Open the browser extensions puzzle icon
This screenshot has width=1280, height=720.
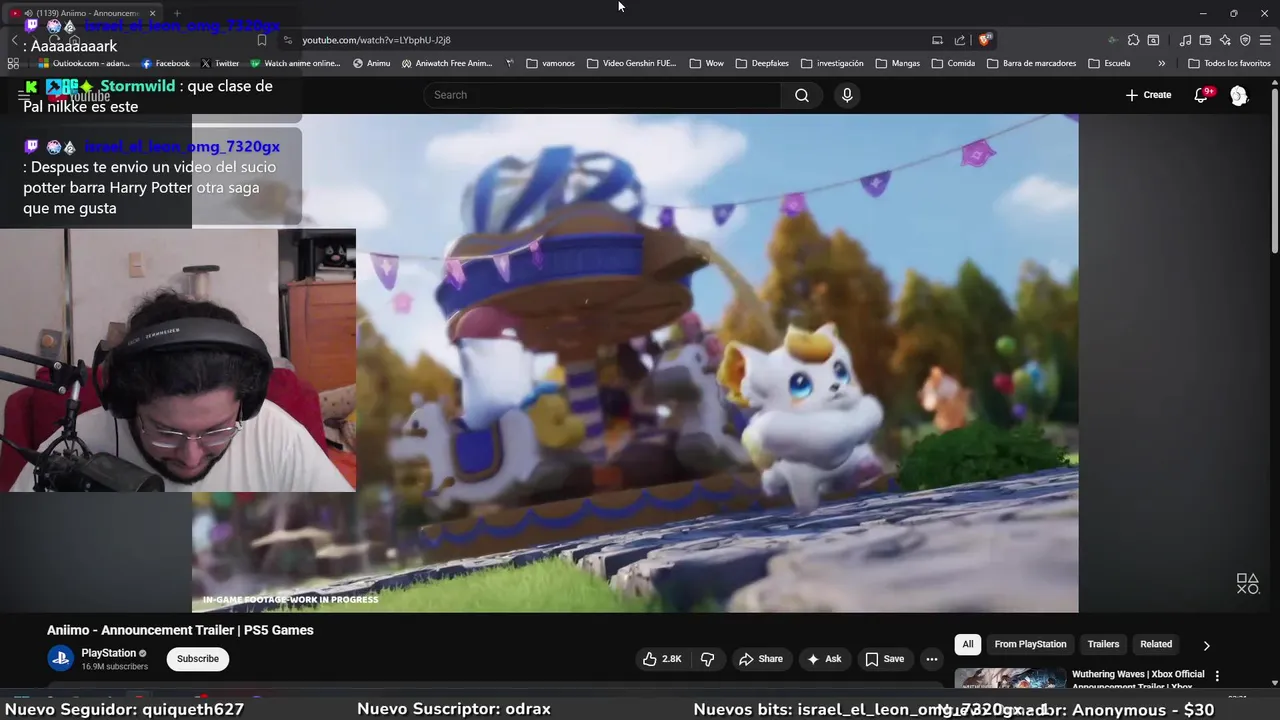tap(1133, 40)
